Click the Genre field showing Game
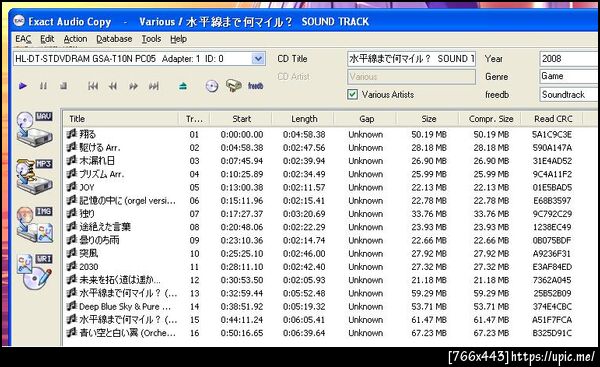 pos(569,77)
